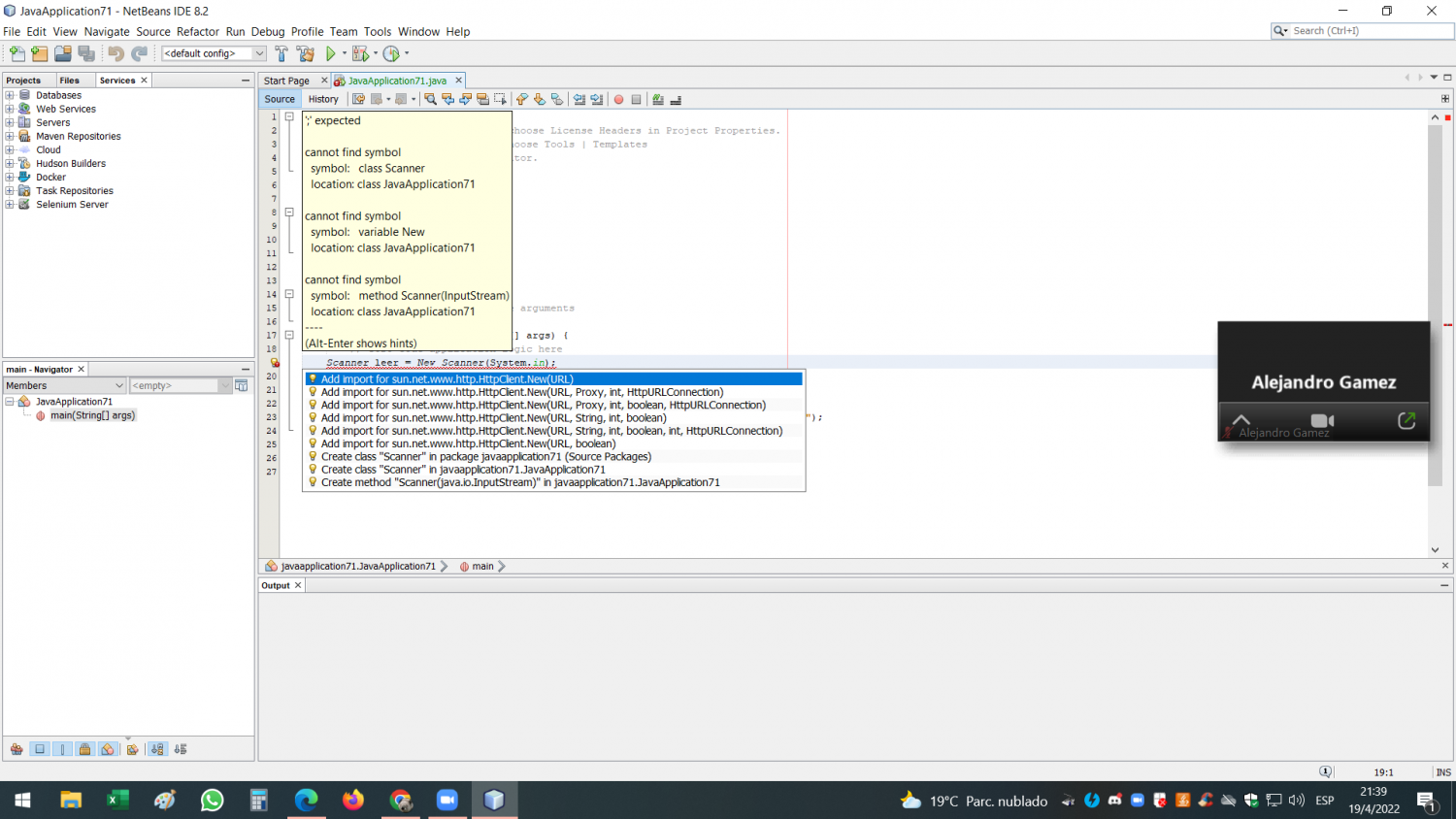Open the Run Project dropdown arrow
Image resolution: width=1456 pixels, height=819 pixels.
344,53
